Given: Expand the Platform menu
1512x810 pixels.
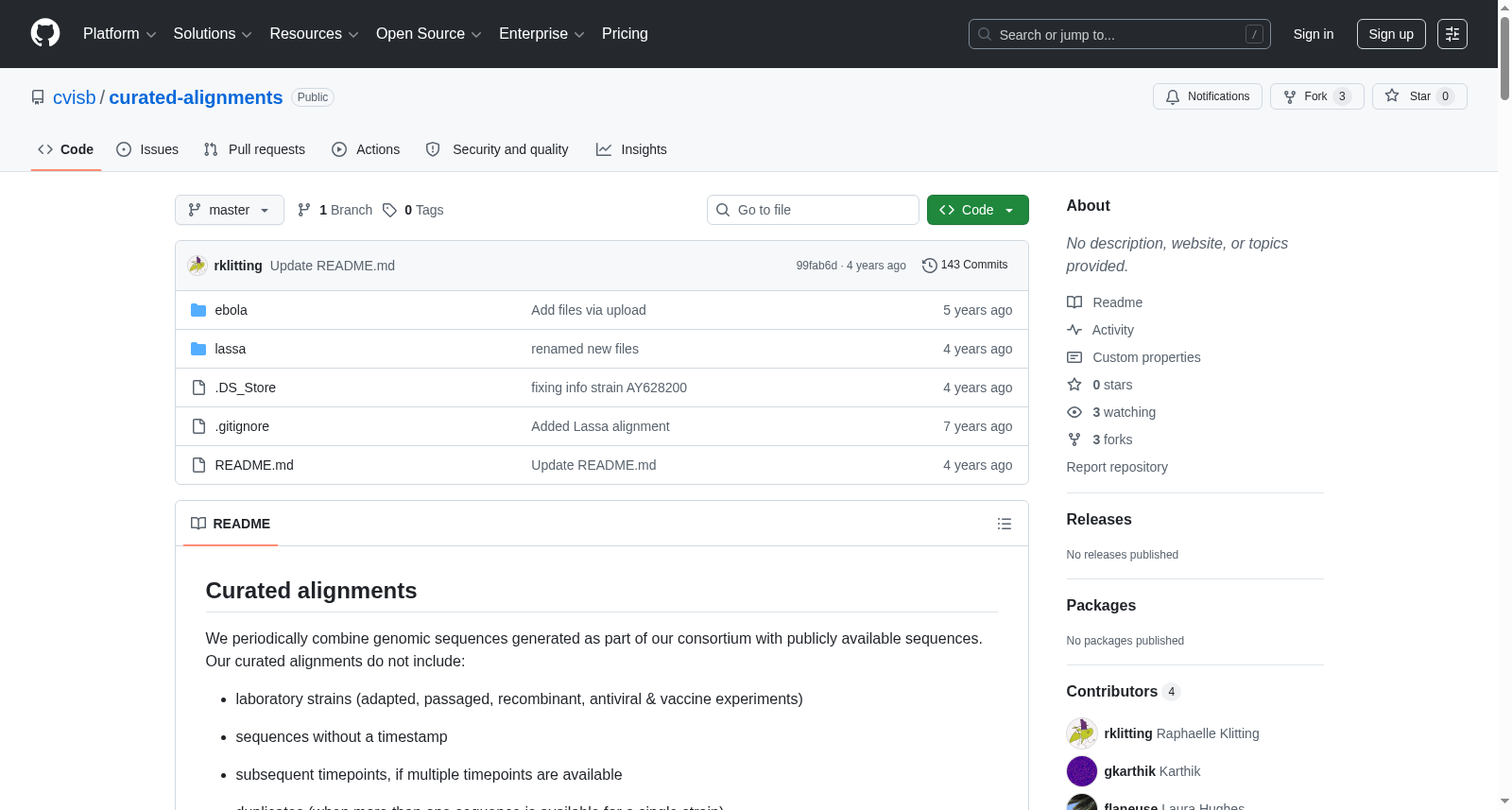Looking at the screenshot, I should point(120,34).
